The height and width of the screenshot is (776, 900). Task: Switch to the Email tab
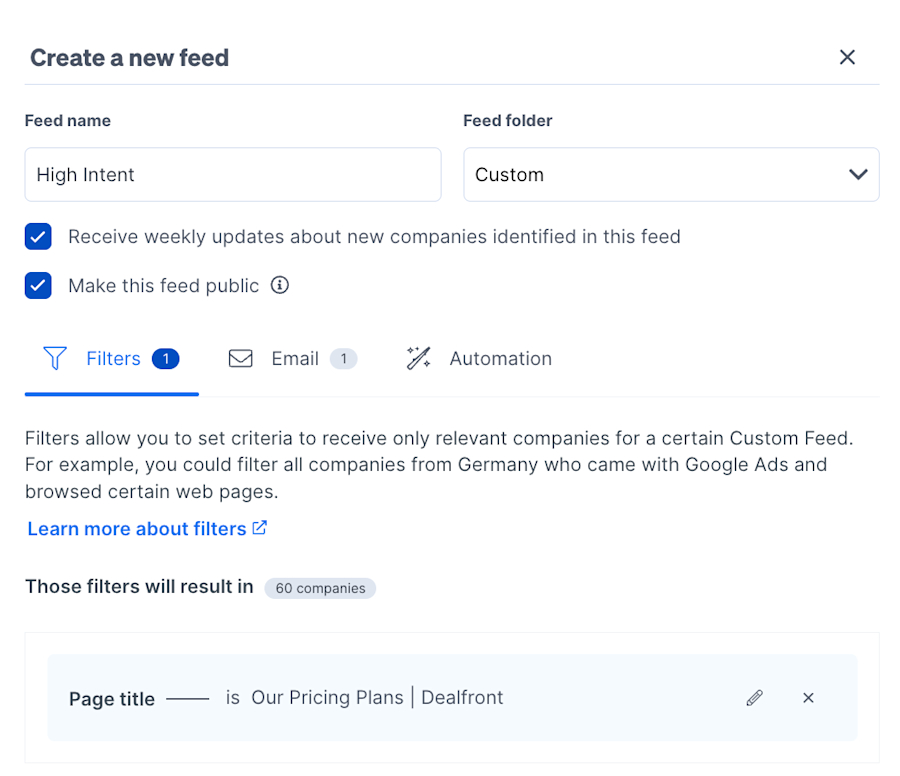[x=294, y=358]
